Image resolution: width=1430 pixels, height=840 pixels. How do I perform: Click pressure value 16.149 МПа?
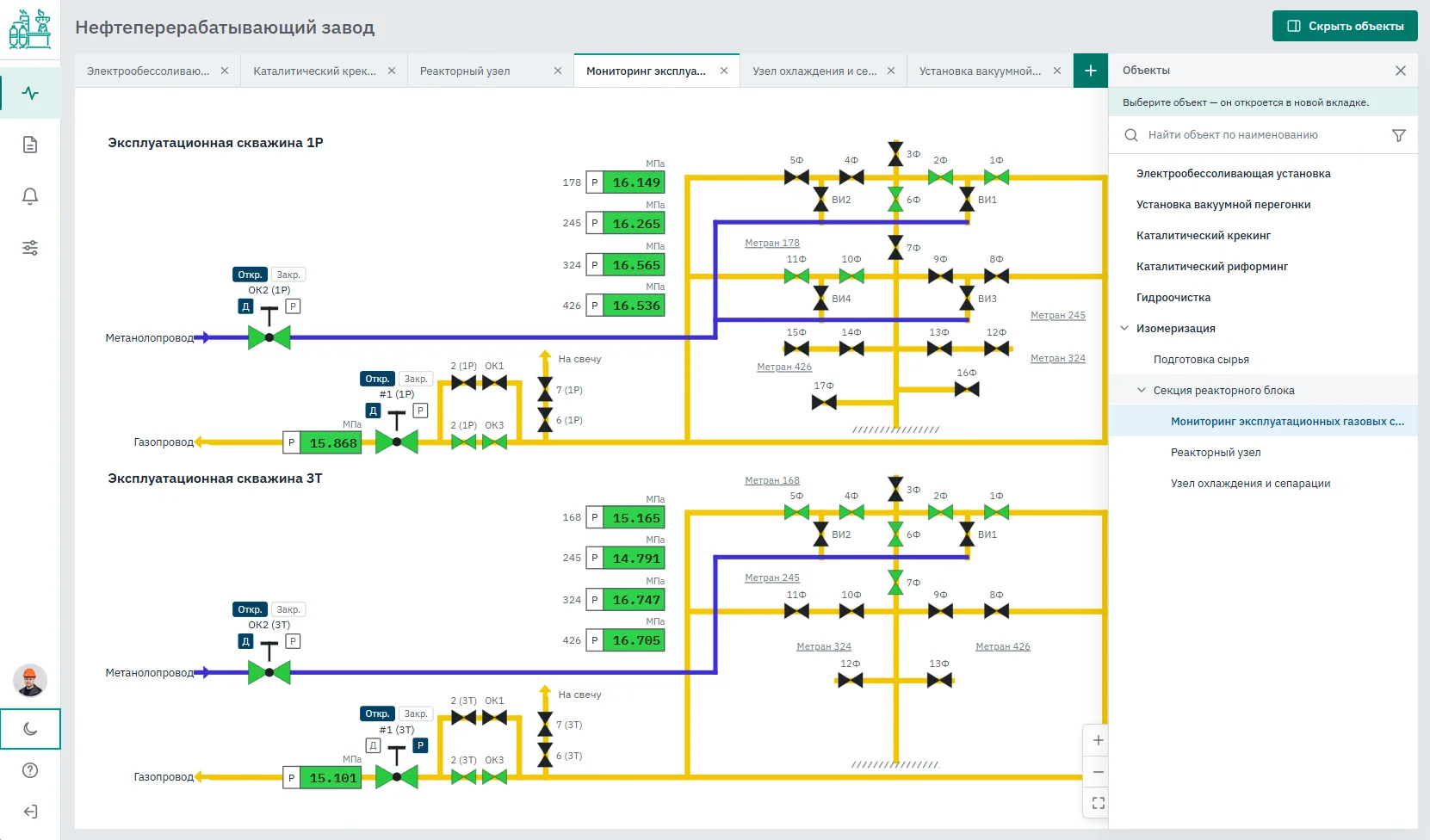pyautogui.click(x=635, y=182)
